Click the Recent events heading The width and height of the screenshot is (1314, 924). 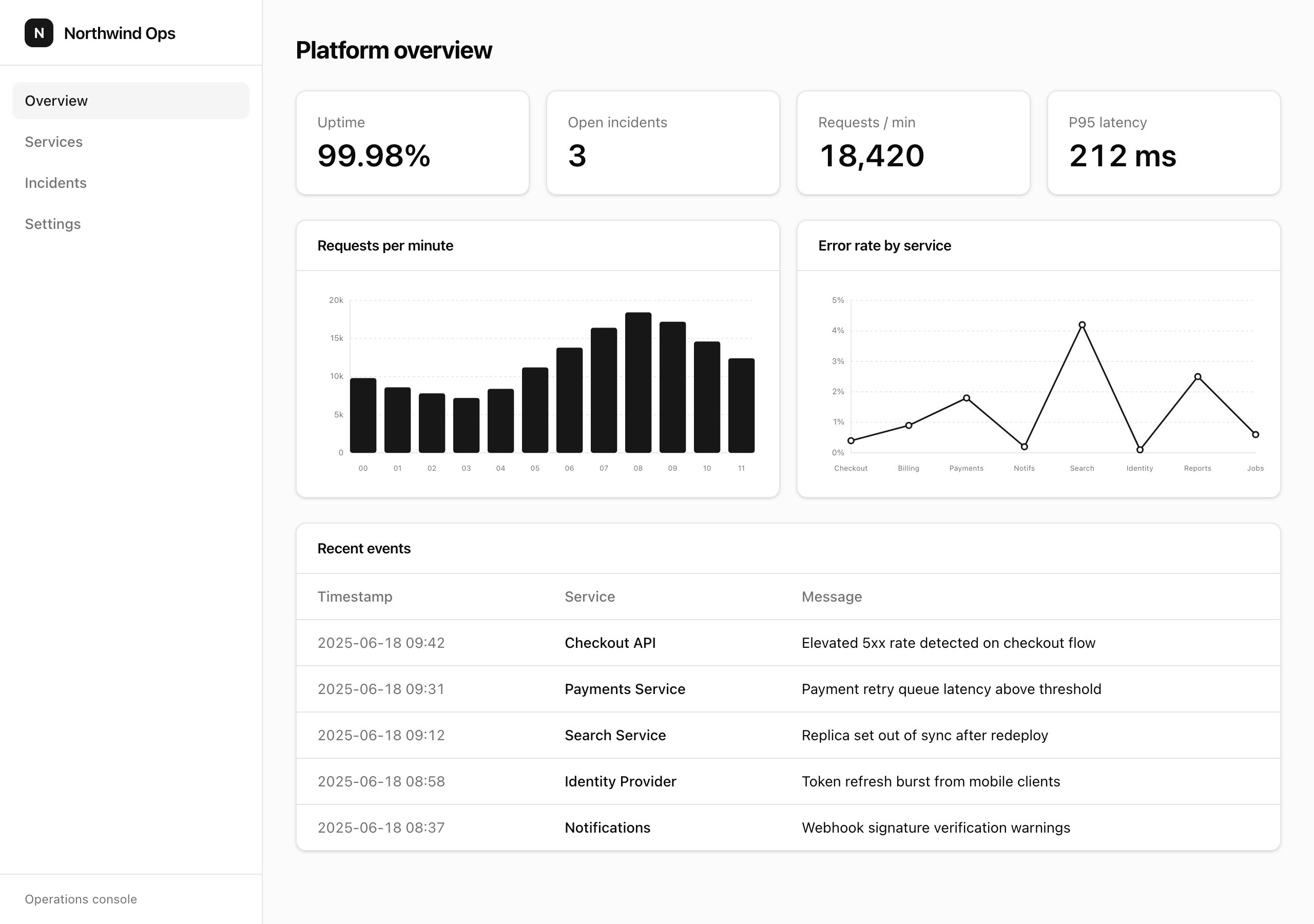364,548
